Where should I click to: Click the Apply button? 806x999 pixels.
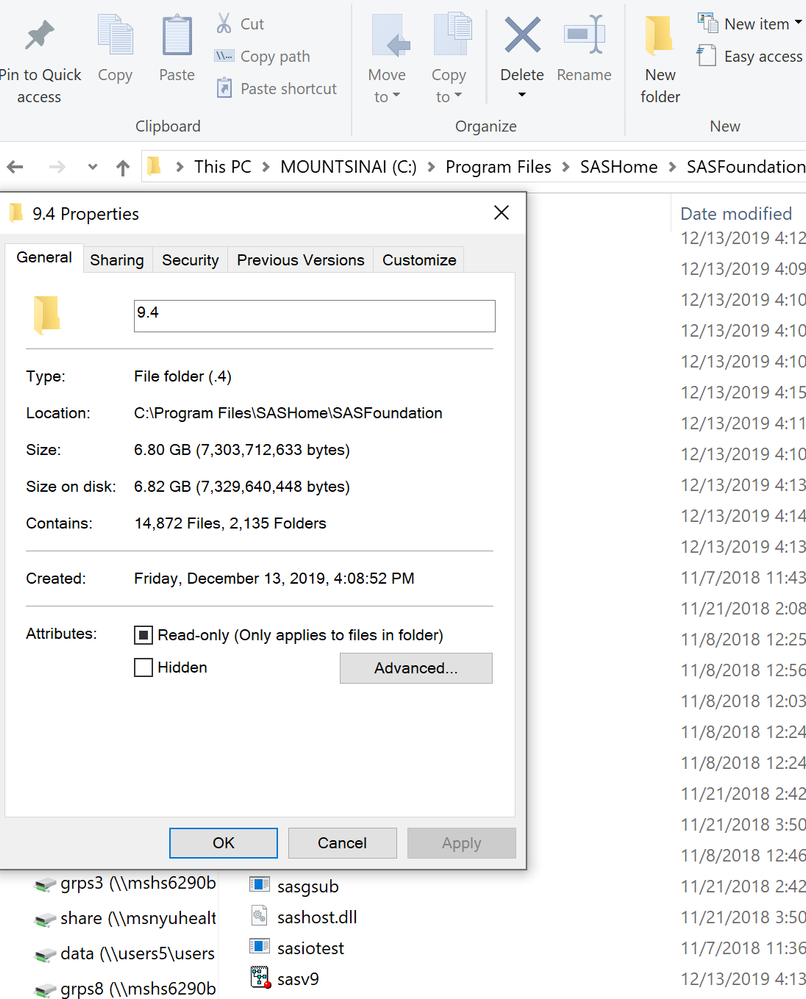tap(461, 843)
